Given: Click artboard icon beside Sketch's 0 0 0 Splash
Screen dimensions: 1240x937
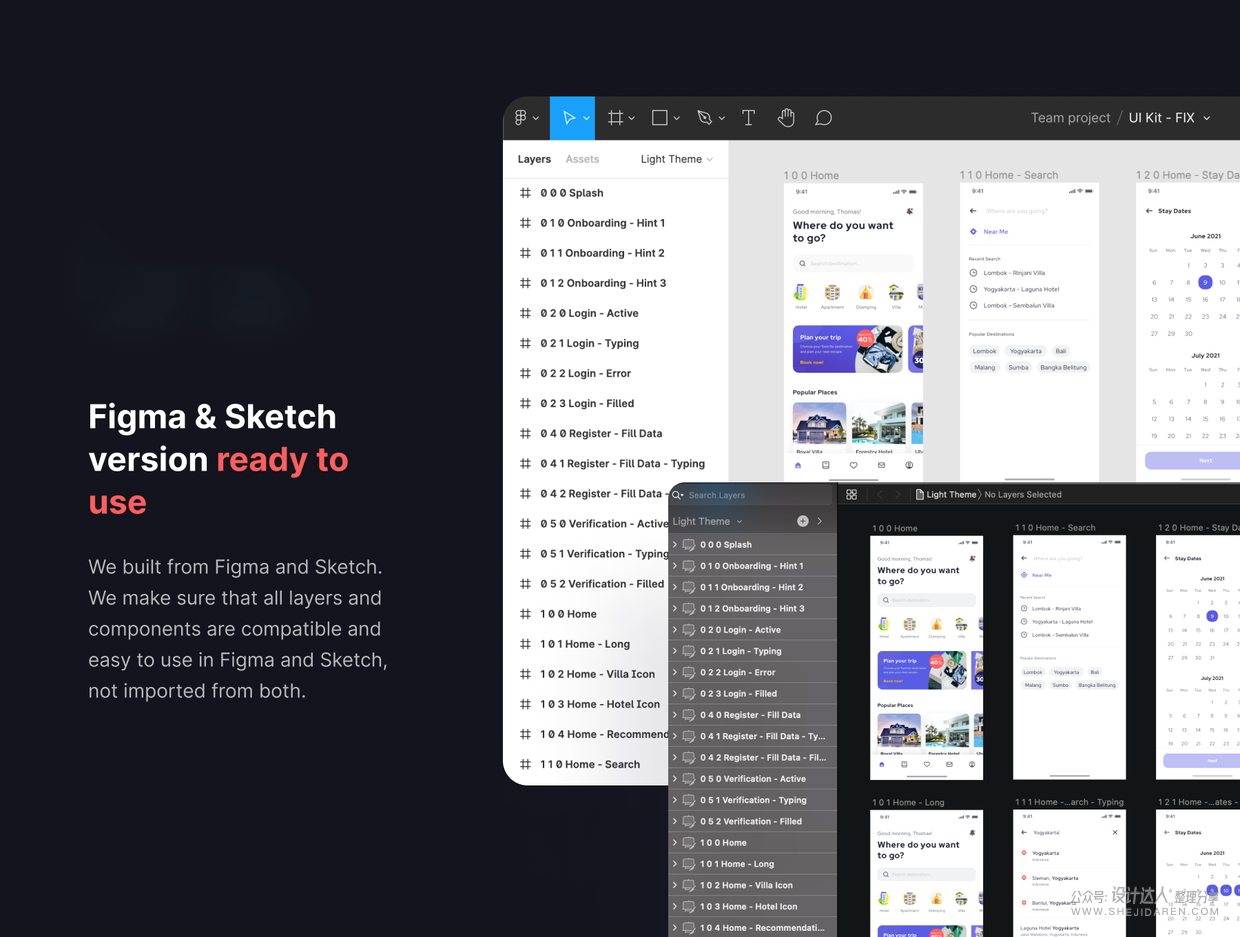Looking at the screenshot, I should [x=689, y=545].
